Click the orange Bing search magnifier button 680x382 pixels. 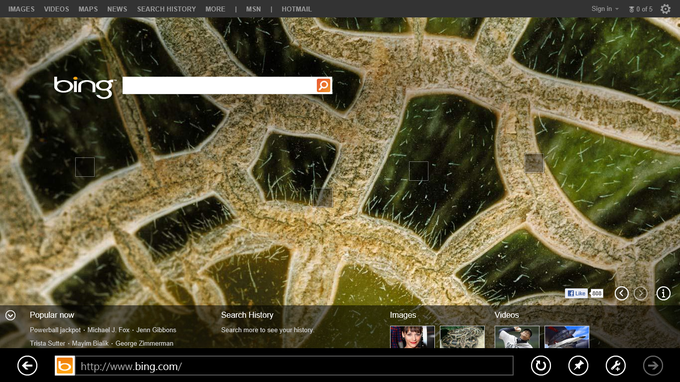tap(324, 85)
